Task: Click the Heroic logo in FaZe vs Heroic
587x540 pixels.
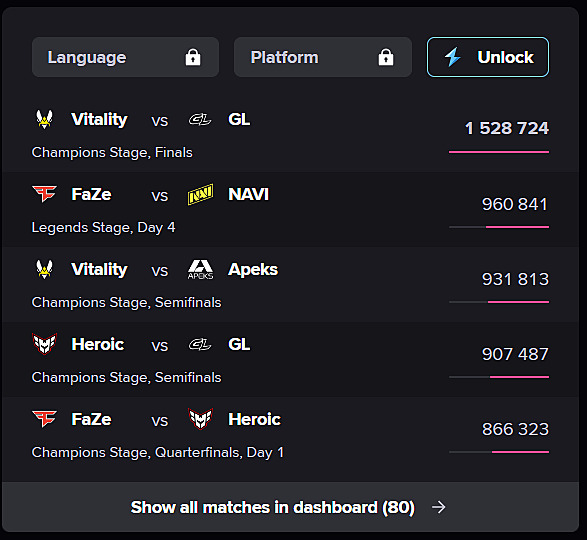Action: coord(200,419)
